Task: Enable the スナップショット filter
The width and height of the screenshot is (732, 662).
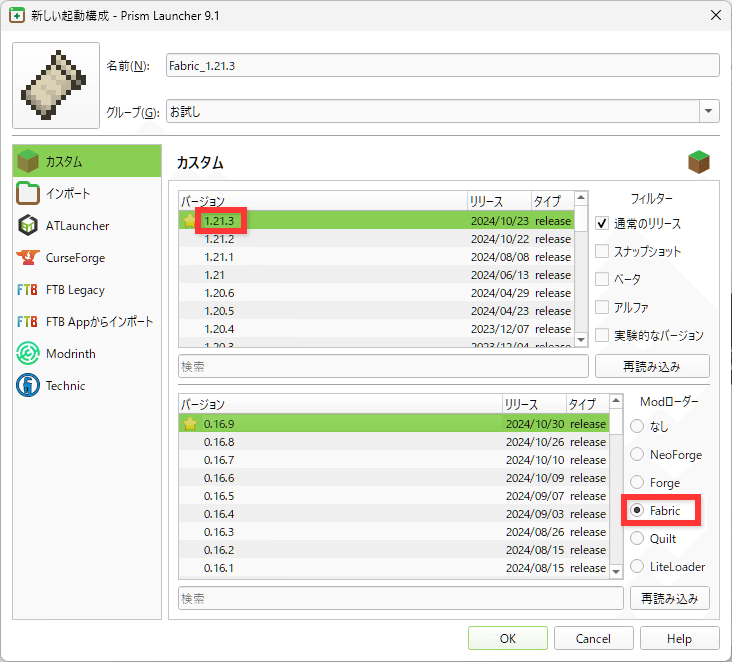Action: coord(602,251)
